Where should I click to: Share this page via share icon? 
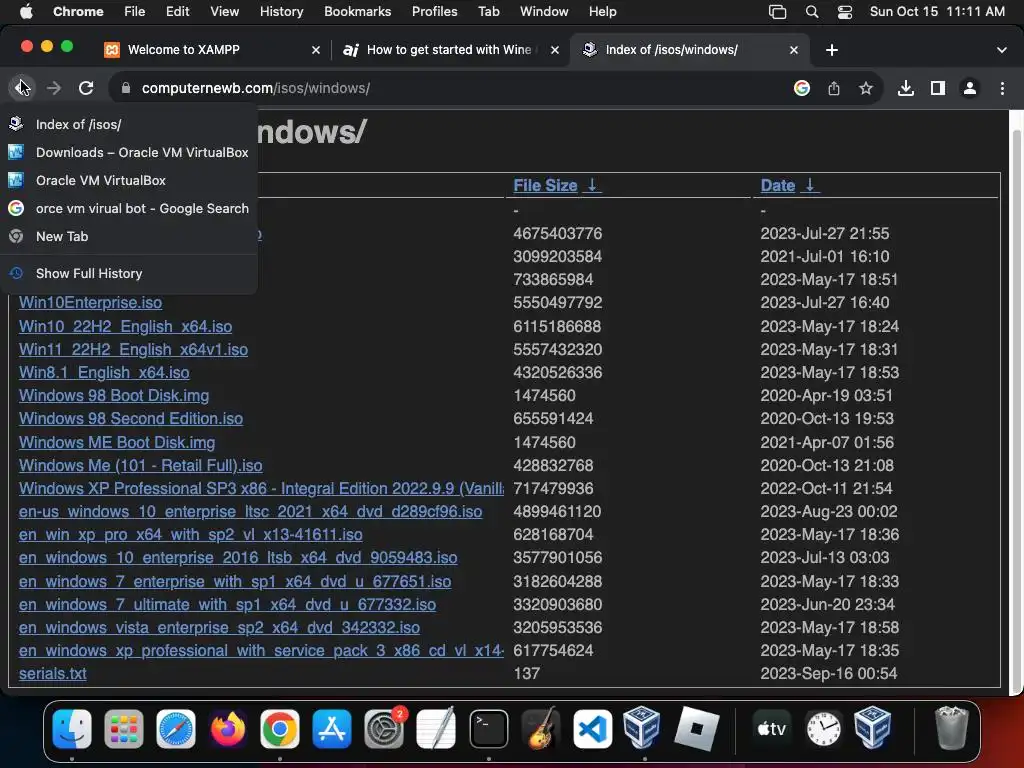pos(834,88)
